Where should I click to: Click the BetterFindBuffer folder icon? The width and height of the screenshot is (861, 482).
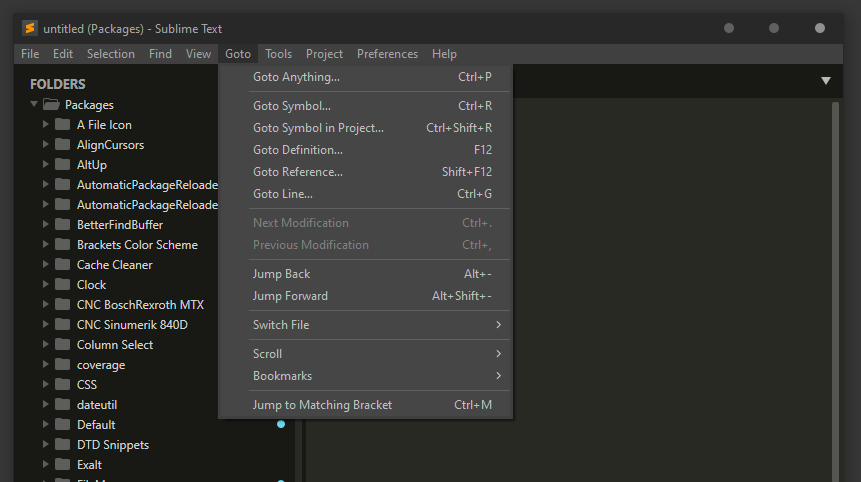(63, 225)
